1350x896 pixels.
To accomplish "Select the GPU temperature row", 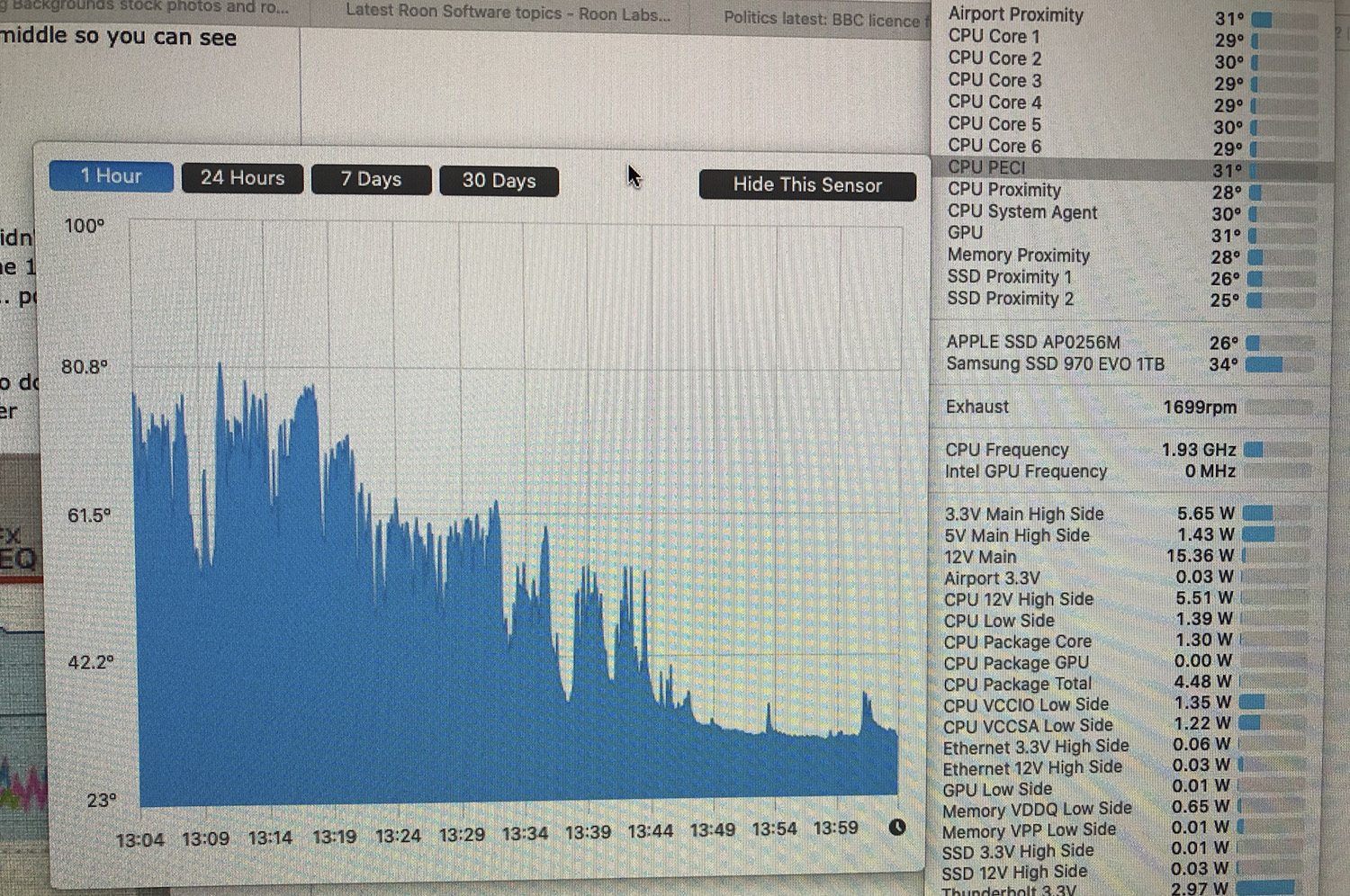I will [1131, 234].
